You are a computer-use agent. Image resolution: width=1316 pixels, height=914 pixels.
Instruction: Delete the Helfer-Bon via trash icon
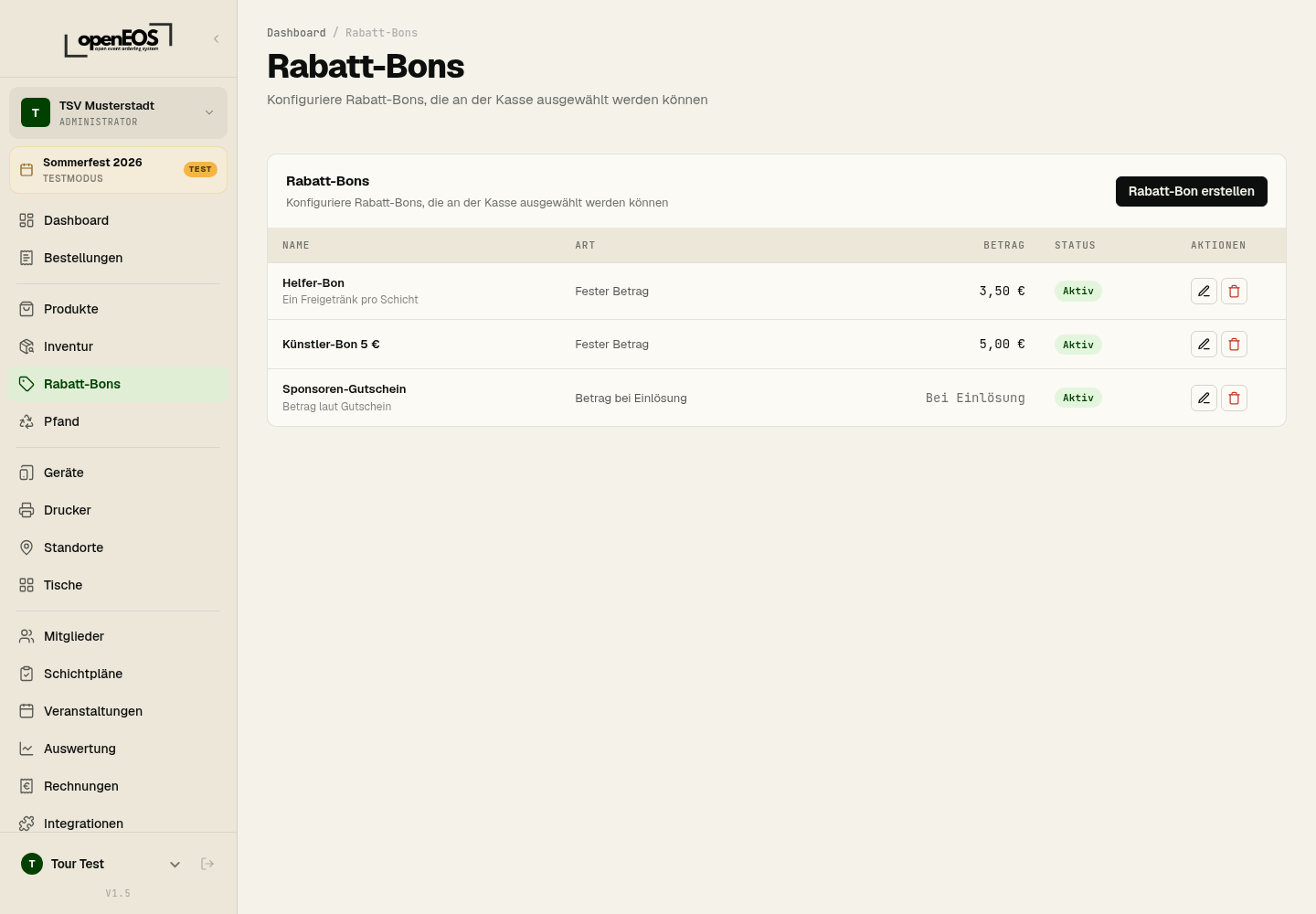click(1234, 291)
